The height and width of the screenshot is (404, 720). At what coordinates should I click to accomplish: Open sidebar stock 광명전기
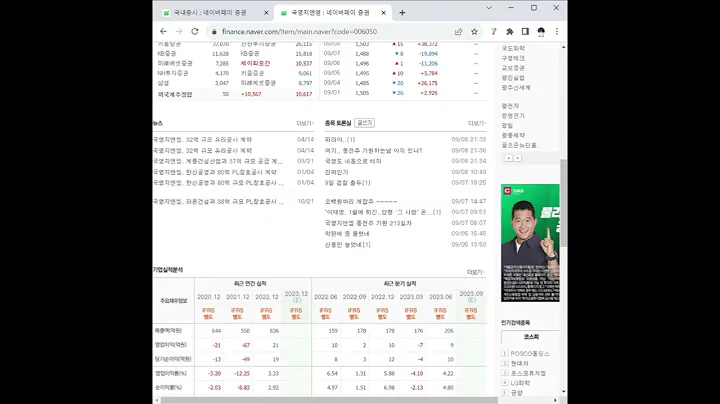(513, 116)
